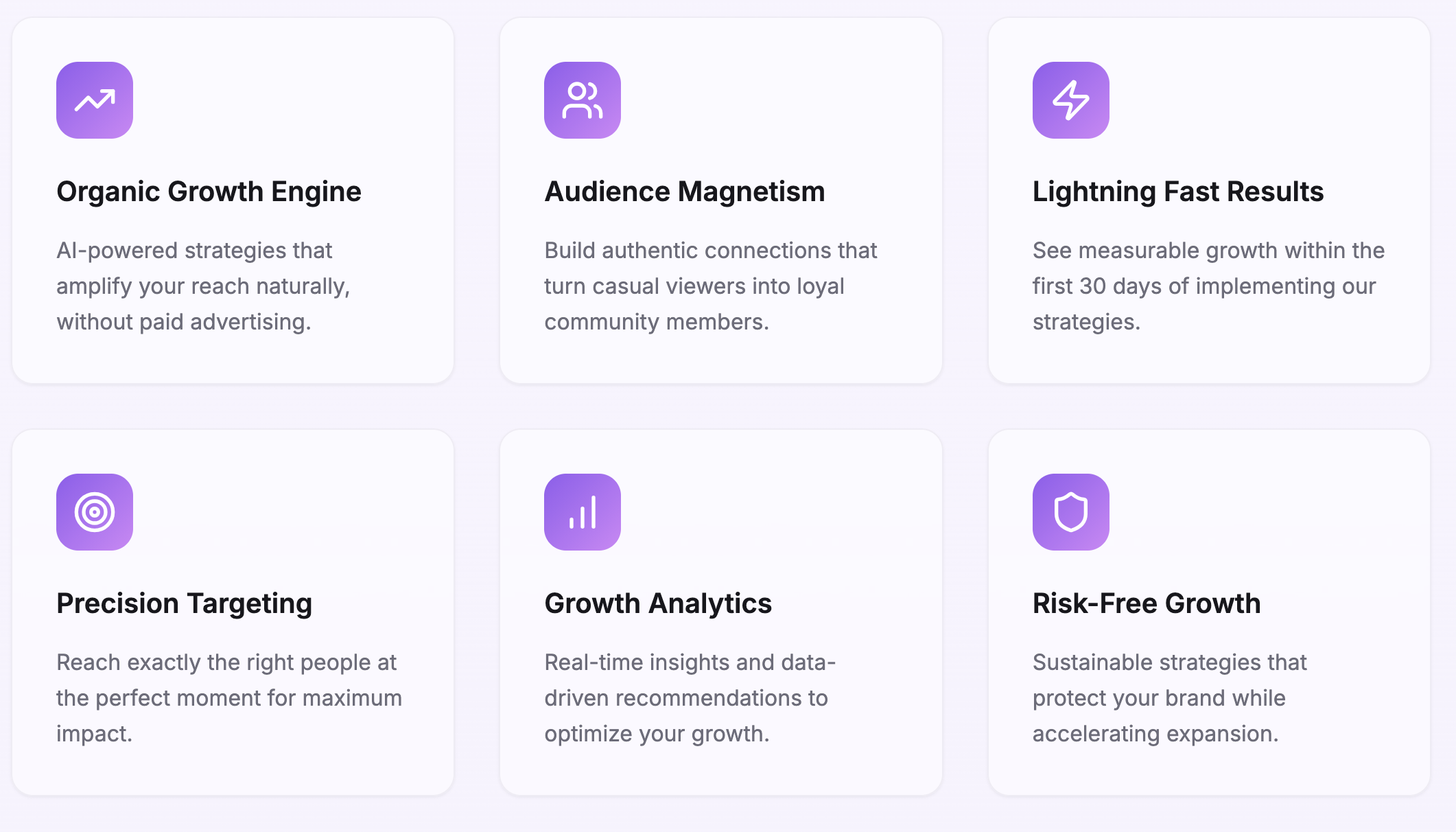Click "without paid advertising" text line
1456x832 pixels.
click(x=184, y=322)
